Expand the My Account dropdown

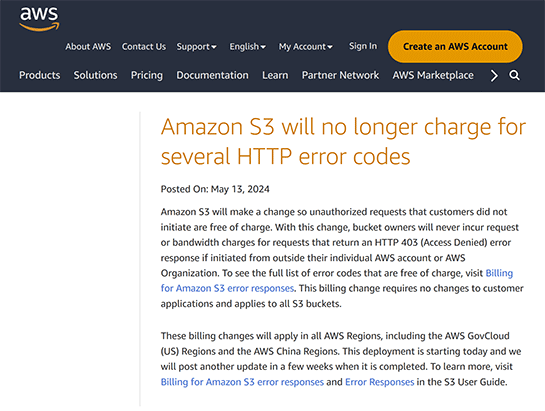pyautogui.click(x=306, y=47)
